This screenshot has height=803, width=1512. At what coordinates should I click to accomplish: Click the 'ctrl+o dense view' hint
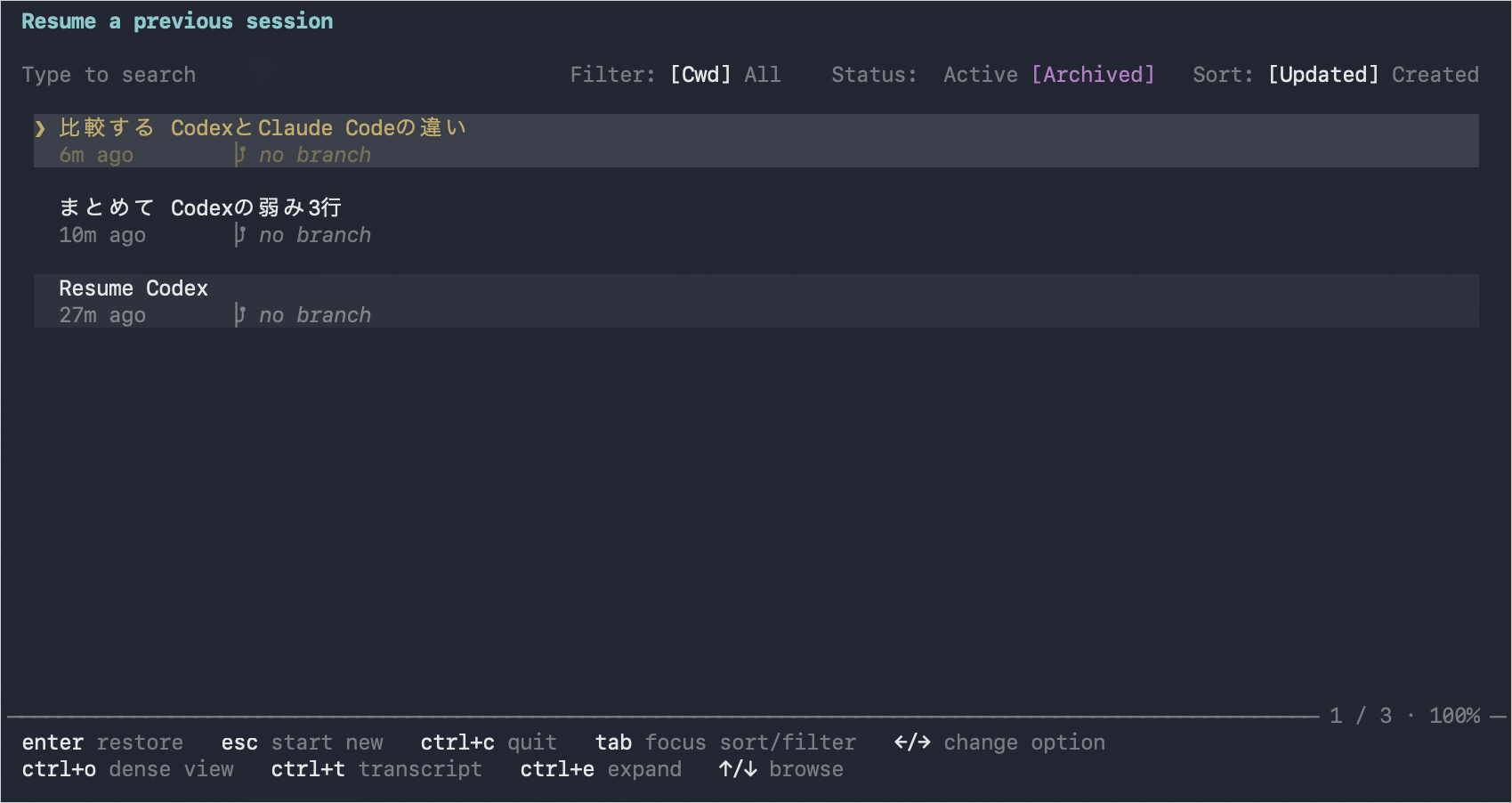point(127,769)
